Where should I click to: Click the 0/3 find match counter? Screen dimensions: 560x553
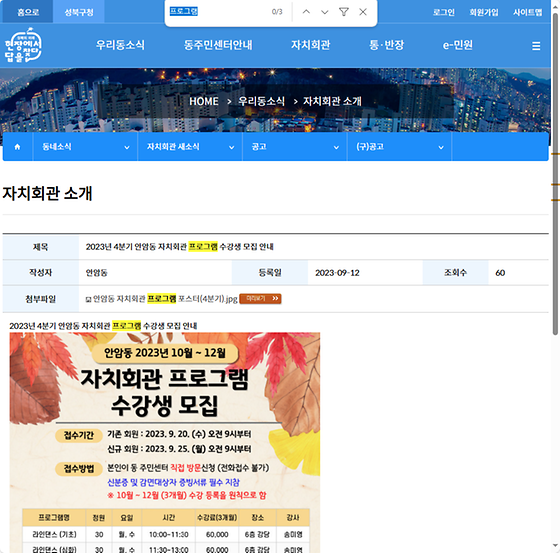tap(277, 12)
